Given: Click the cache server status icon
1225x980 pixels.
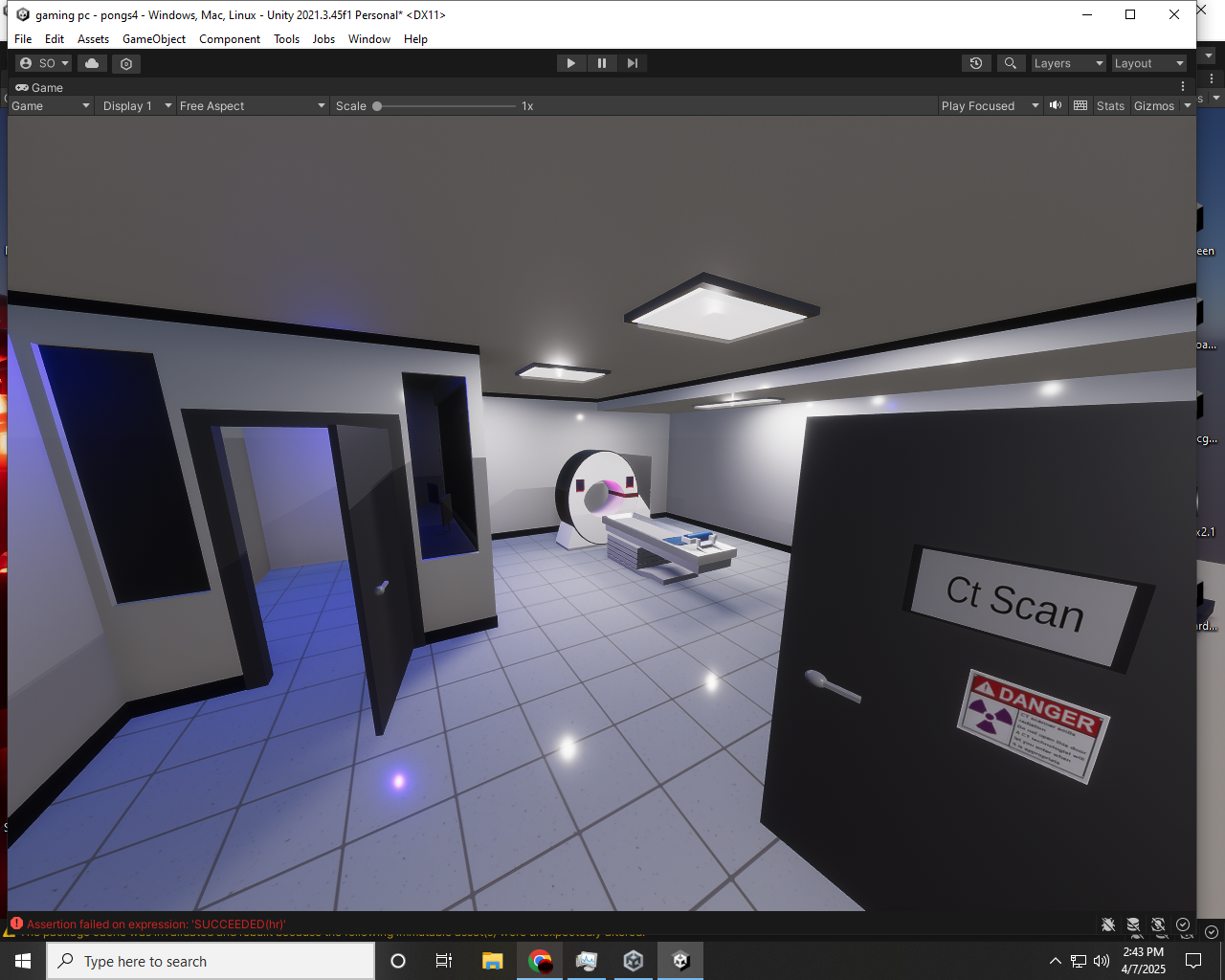Looking at the screenshot, I should click(x=1134, y=925).
